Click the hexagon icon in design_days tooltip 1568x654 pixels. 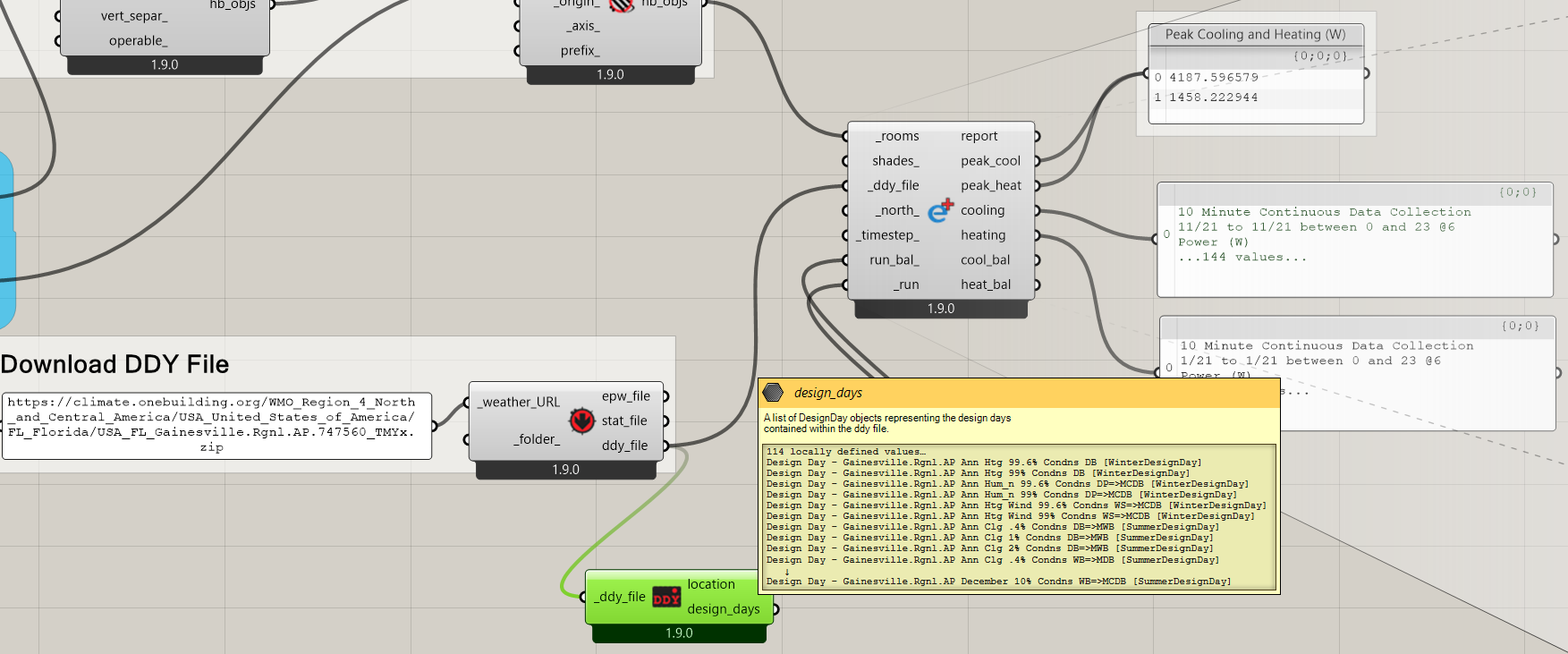point(774,393)
